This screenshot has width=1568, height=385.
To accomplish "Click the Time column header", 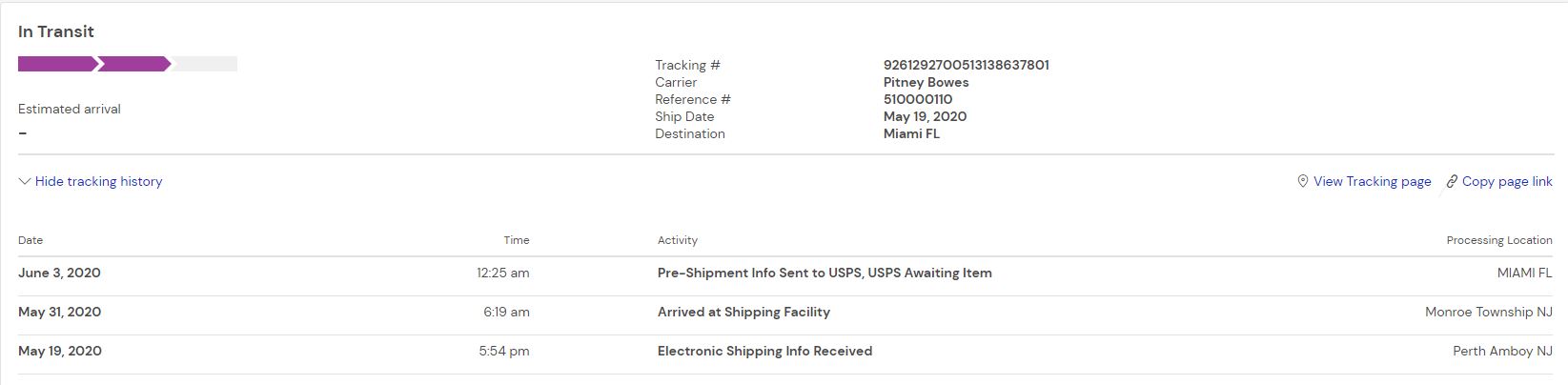I will [517, 240].
